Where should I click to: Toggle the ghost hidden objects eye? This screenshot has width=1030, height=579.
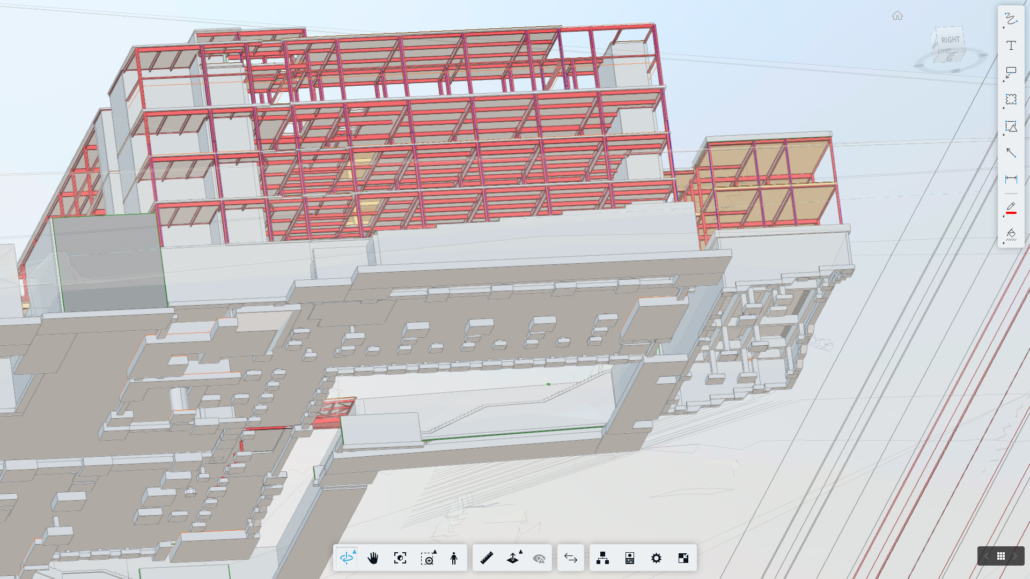tap(540, 558)
